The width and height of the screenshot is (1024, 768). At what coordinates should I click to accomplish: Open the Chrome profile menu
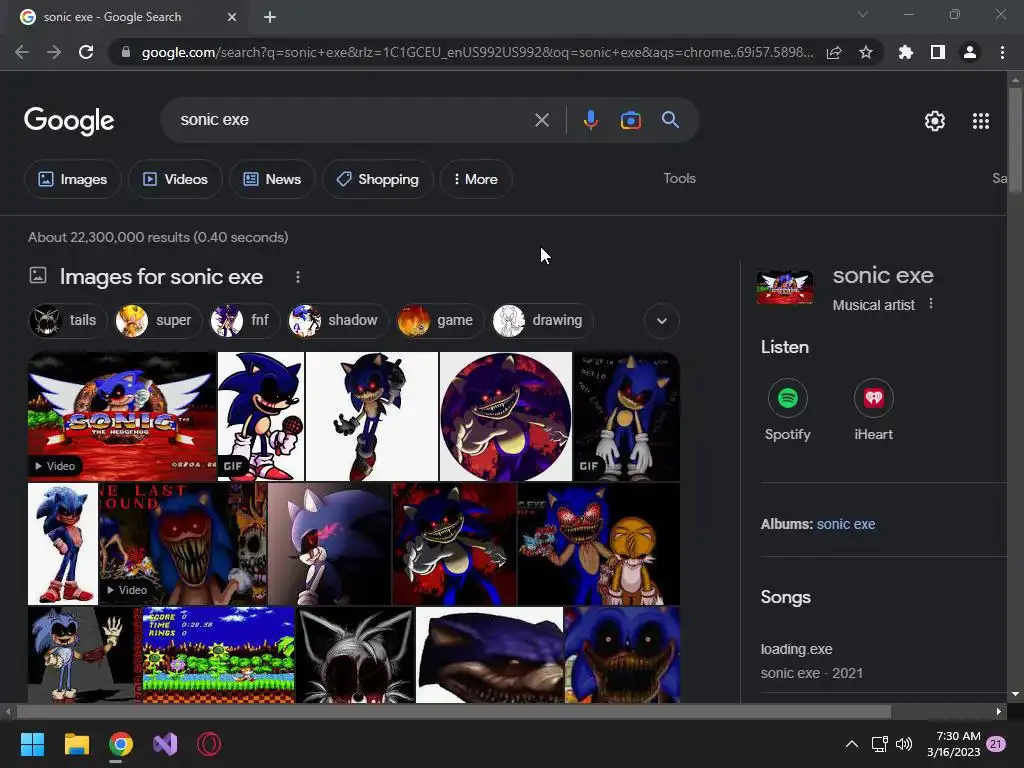pos(970,52)
